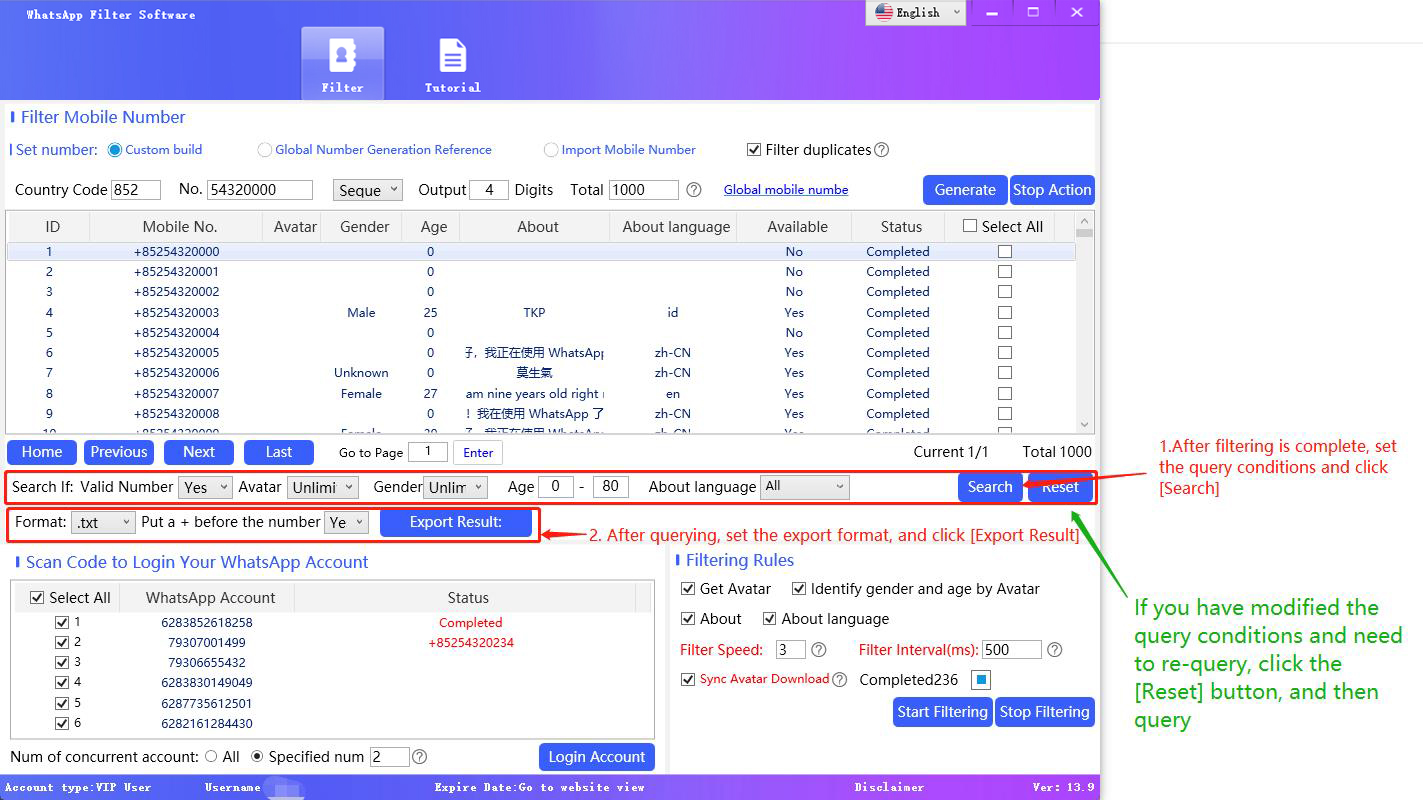Uncheck account 79307001499

coord(63,642)
